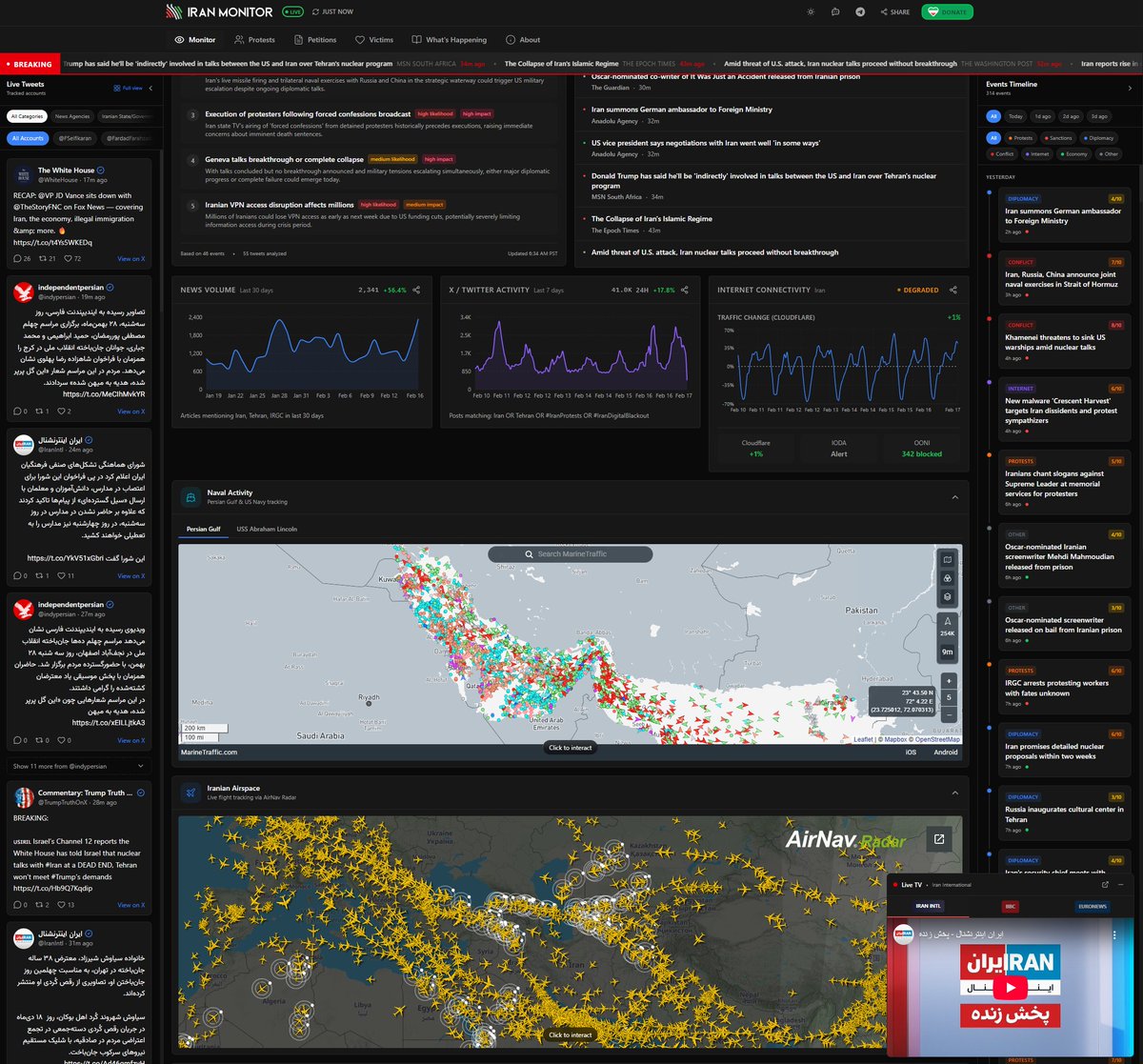Open the About tab
This screenshot has width=1143, height=1064.
tap(523, 40)
